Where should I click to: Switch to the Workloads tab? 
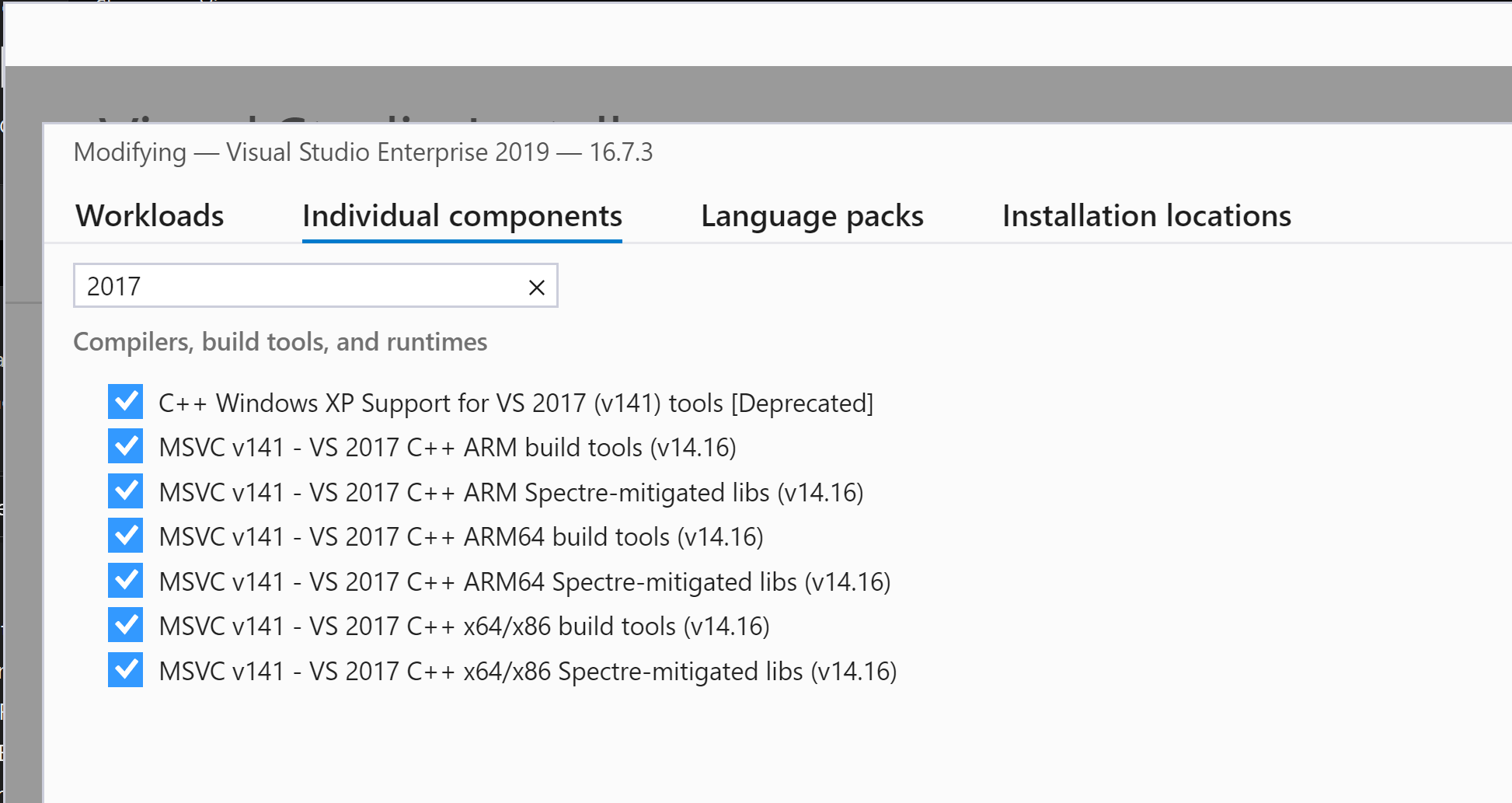(x=150, y=216)
